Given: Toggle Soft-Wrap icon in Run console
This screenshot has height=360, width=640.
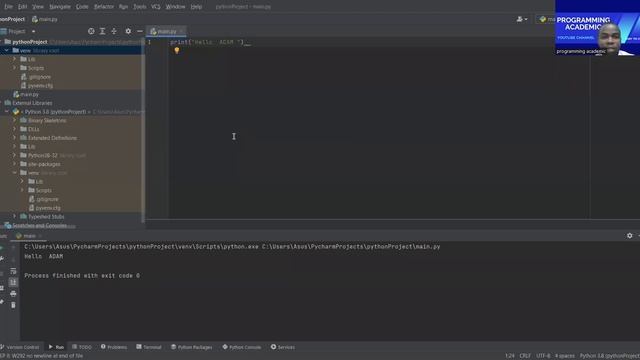Looking at the screenshot, I should pos(13,271).
